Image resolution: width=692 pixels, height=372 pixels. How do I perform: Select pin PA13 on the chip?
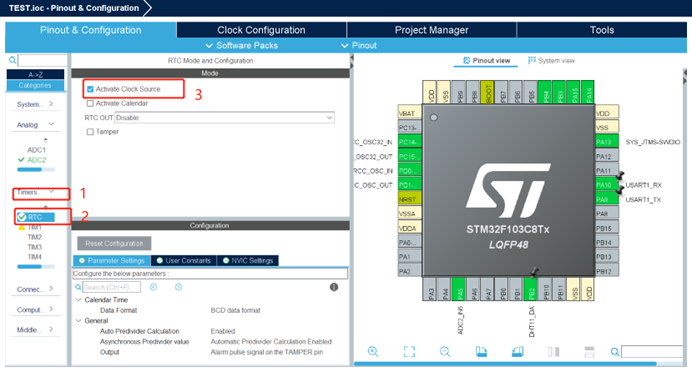606,142
